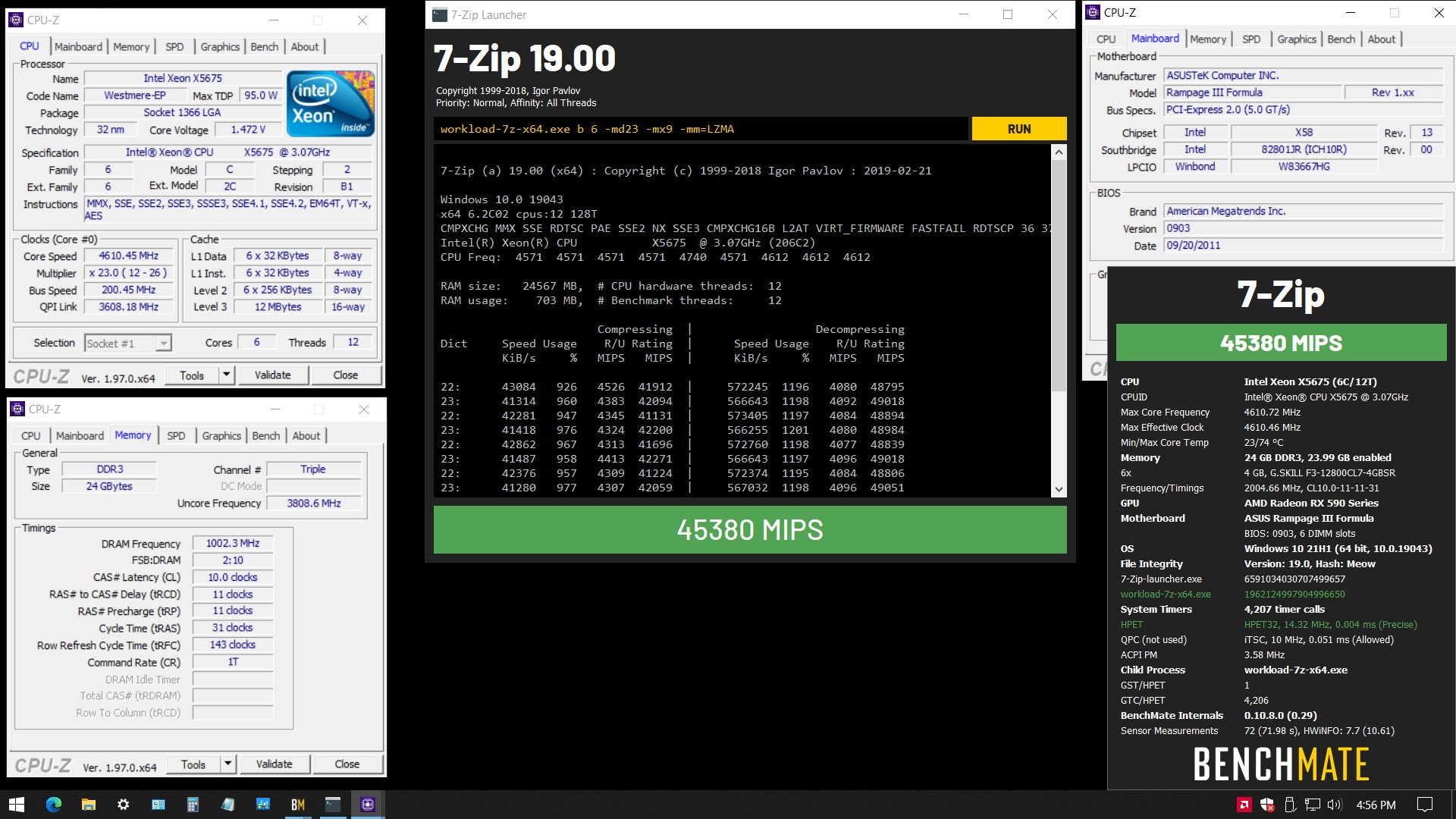
Task: Click the HPET green timer row label
Action: (x=1131, y=624)
